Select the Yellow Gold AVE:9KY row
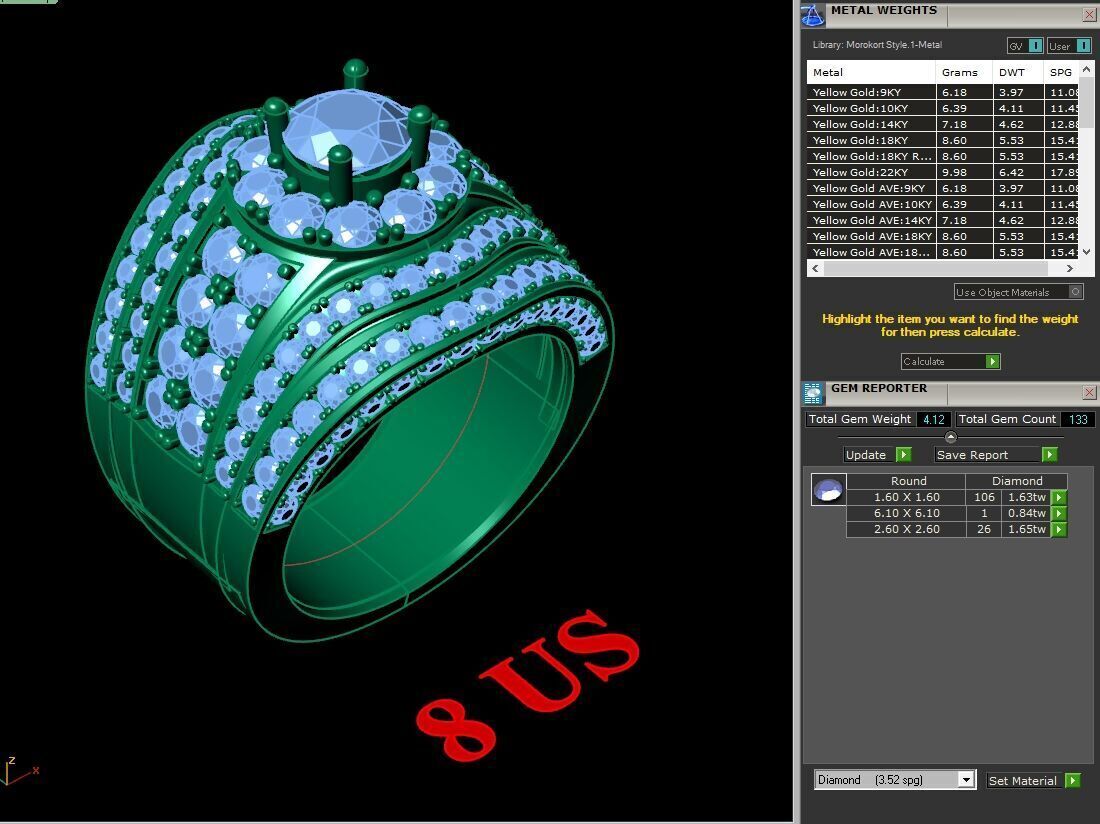 pyautogui.click(x=942, y=188)
